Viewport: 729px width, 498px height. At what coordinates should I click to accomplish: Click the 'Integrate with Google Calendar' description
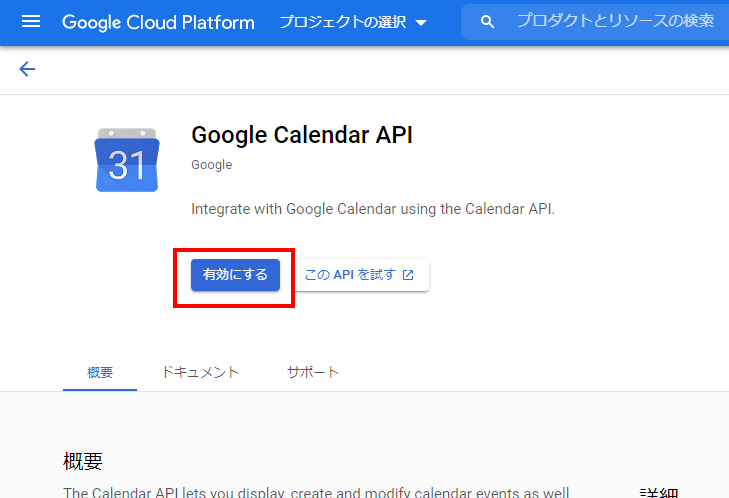(x=372, y=209)
